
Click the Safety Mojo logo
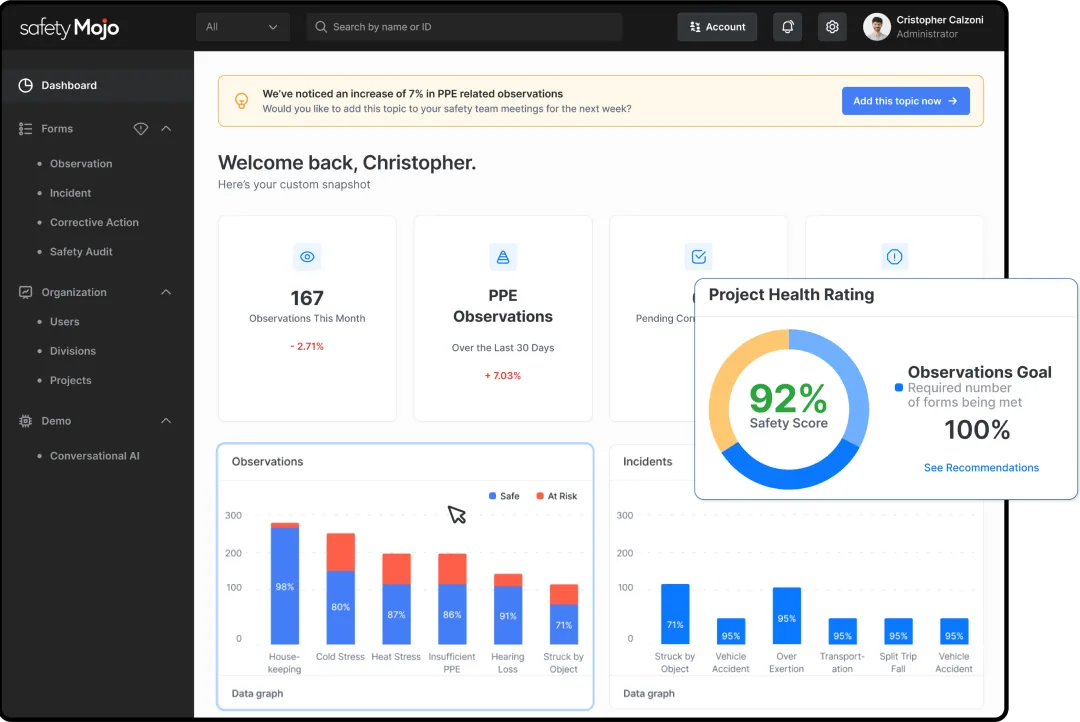[x=69, y=28]
